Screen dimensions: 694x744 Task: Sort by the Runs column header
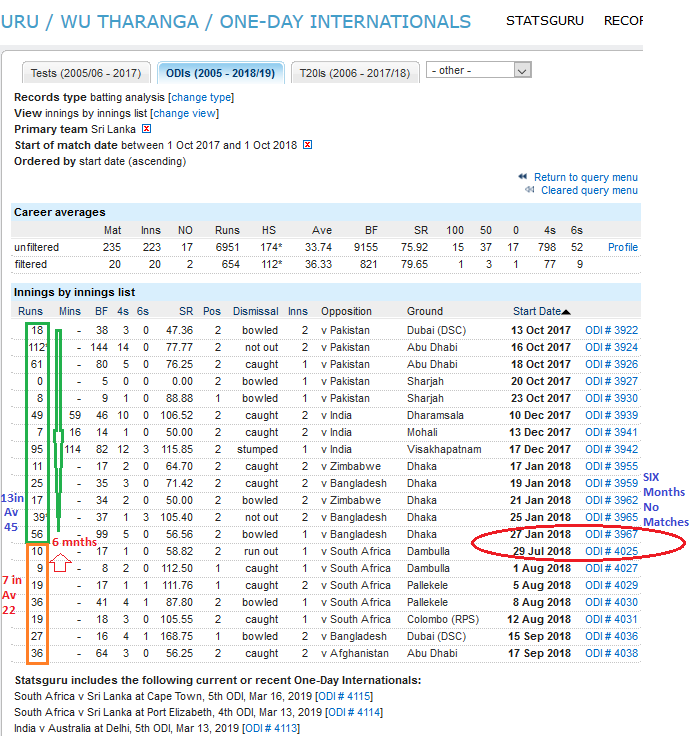(x=30, y=312)
